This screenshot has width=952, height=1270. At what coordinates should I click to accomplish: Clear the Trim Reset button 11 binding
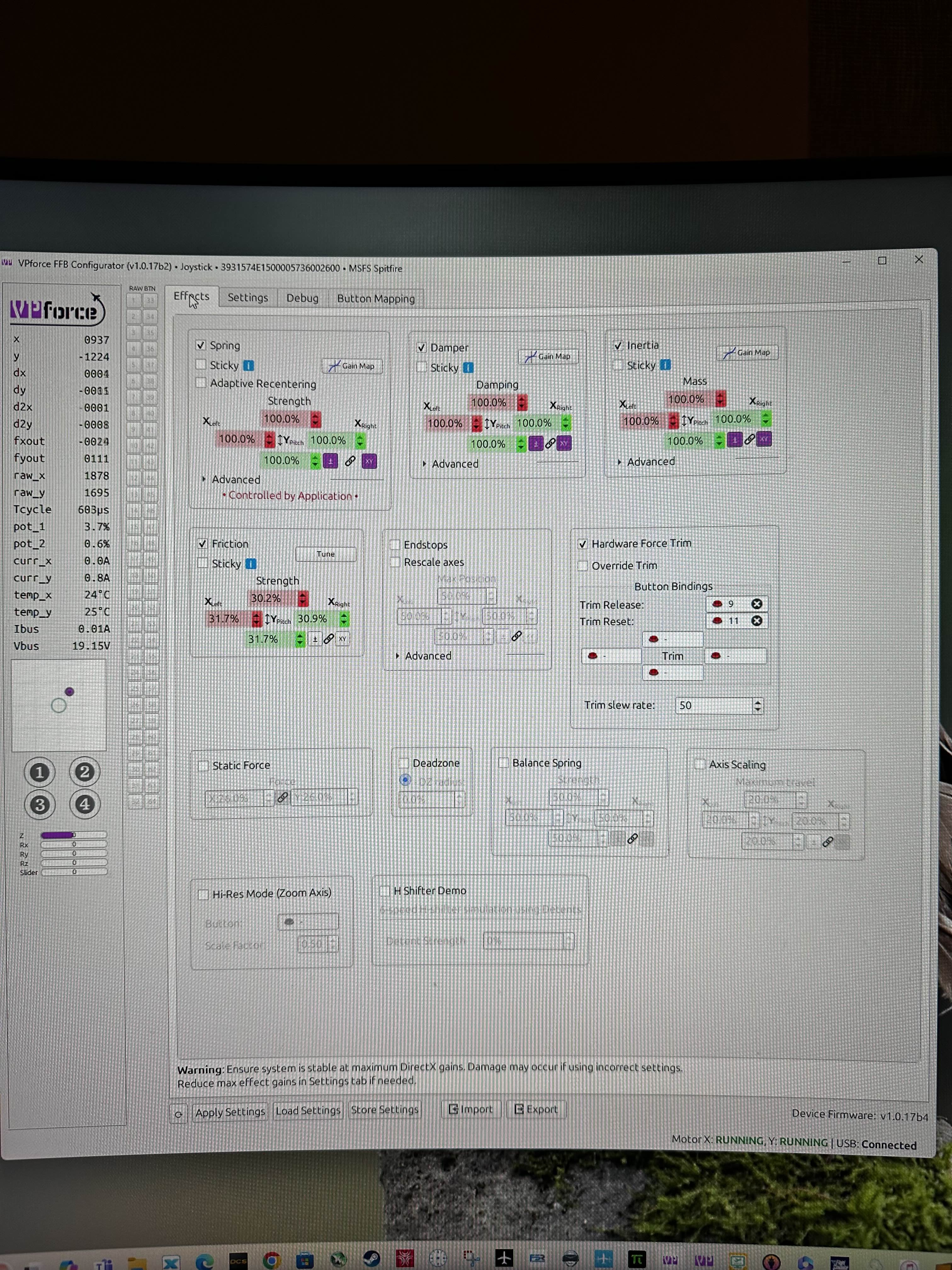756,621
